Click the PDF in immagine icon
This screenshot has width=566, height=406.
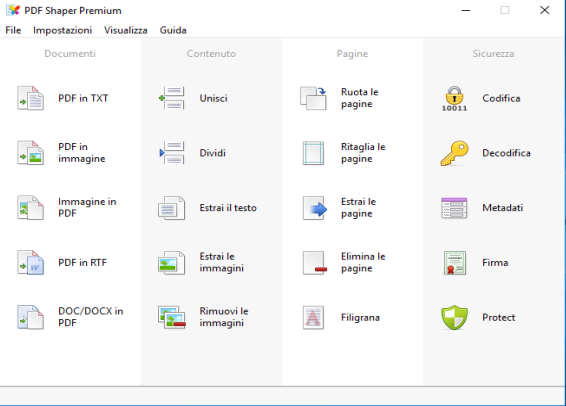31,153
